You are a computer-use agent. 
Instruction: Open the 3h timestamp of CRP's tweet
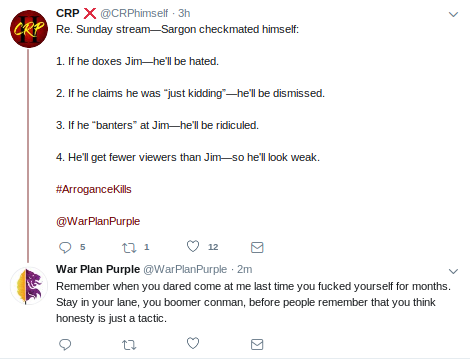tap(184, 13)
